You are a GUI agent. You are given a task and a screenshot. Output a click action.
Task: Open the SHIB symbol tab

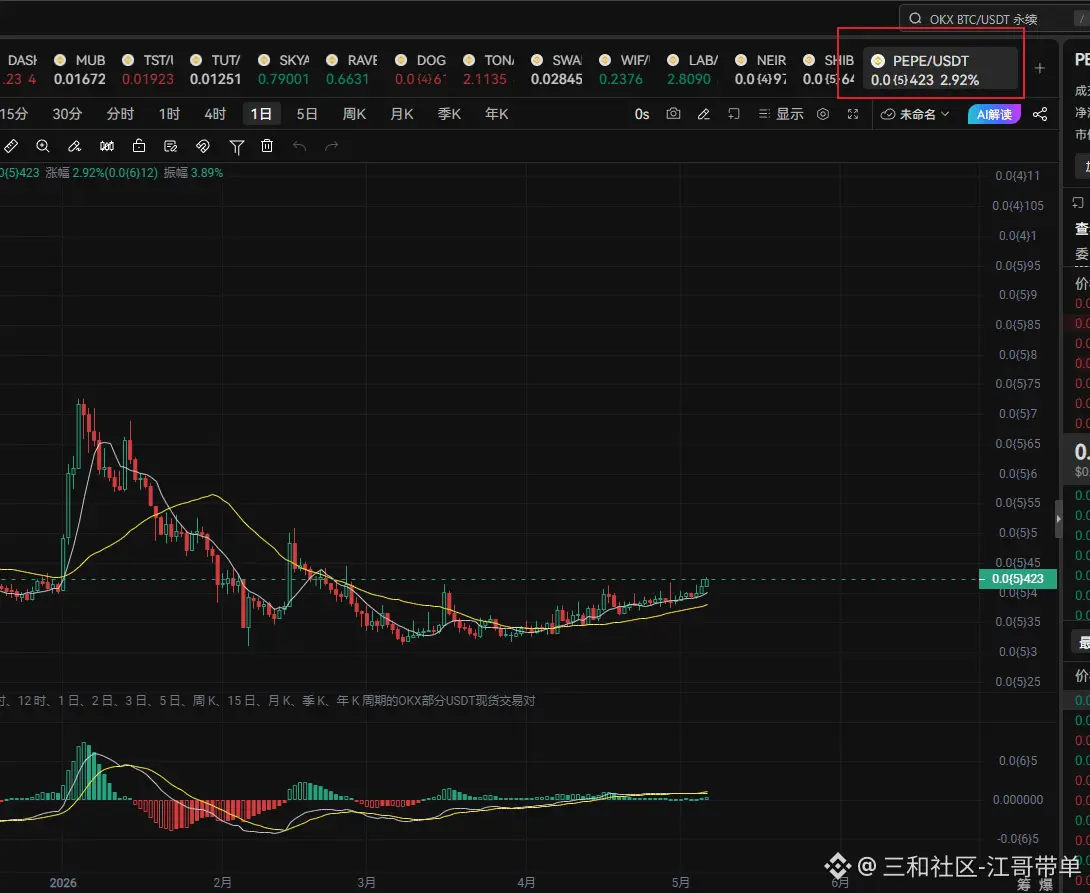(x=829, y=69)
